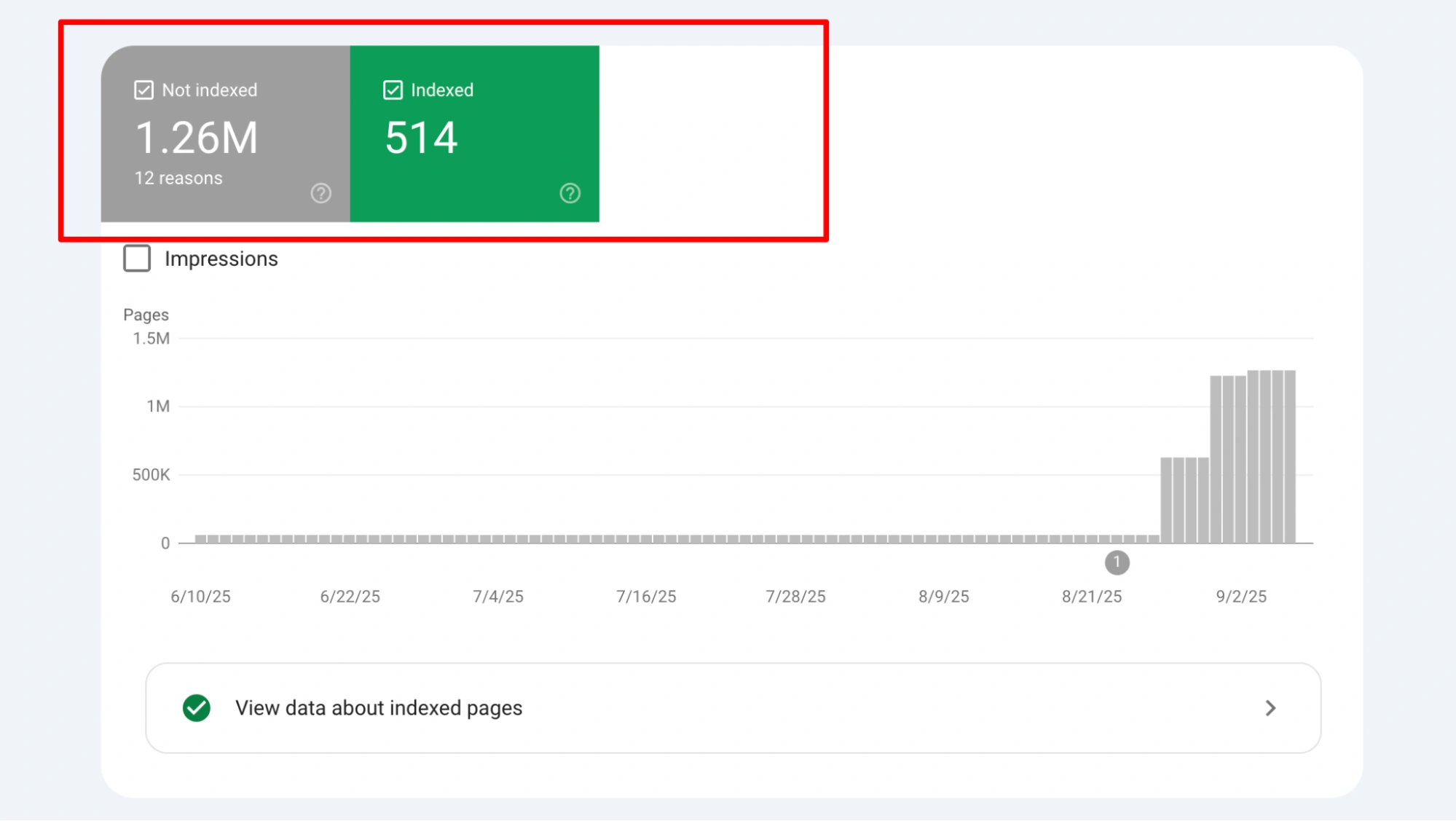
Task: Enable the Impressions checkbox
Action: tap(137, 259)
